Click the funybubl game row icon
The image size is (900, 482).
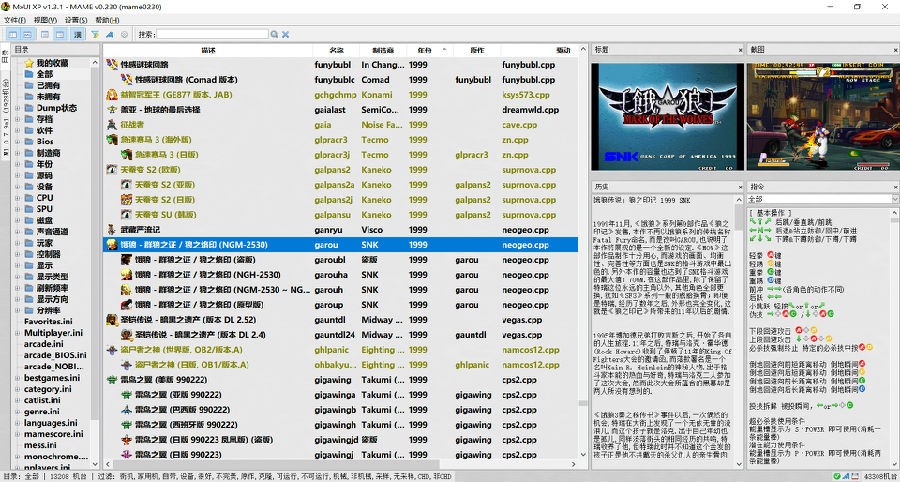click(x=112, y=65)
